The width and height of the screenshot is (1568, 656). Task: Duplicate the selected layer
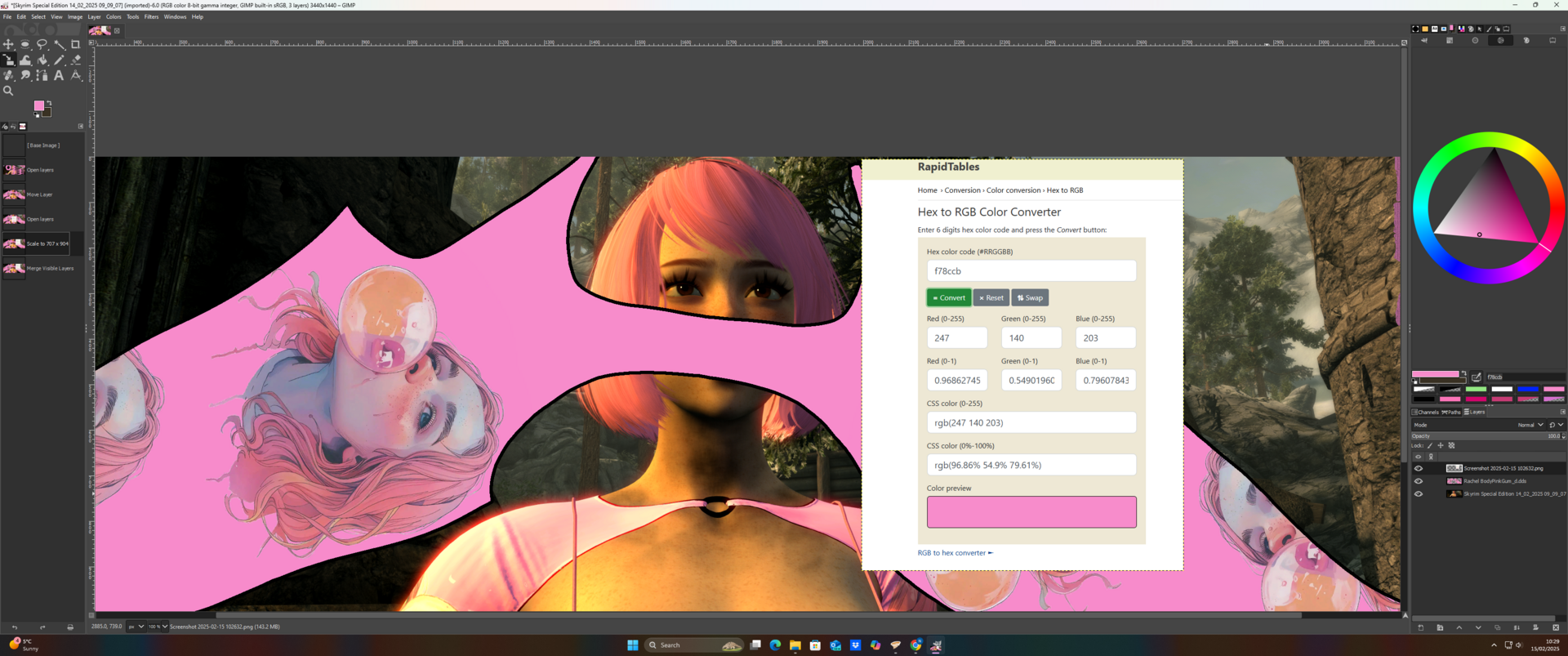click(x=1497, y=627)
